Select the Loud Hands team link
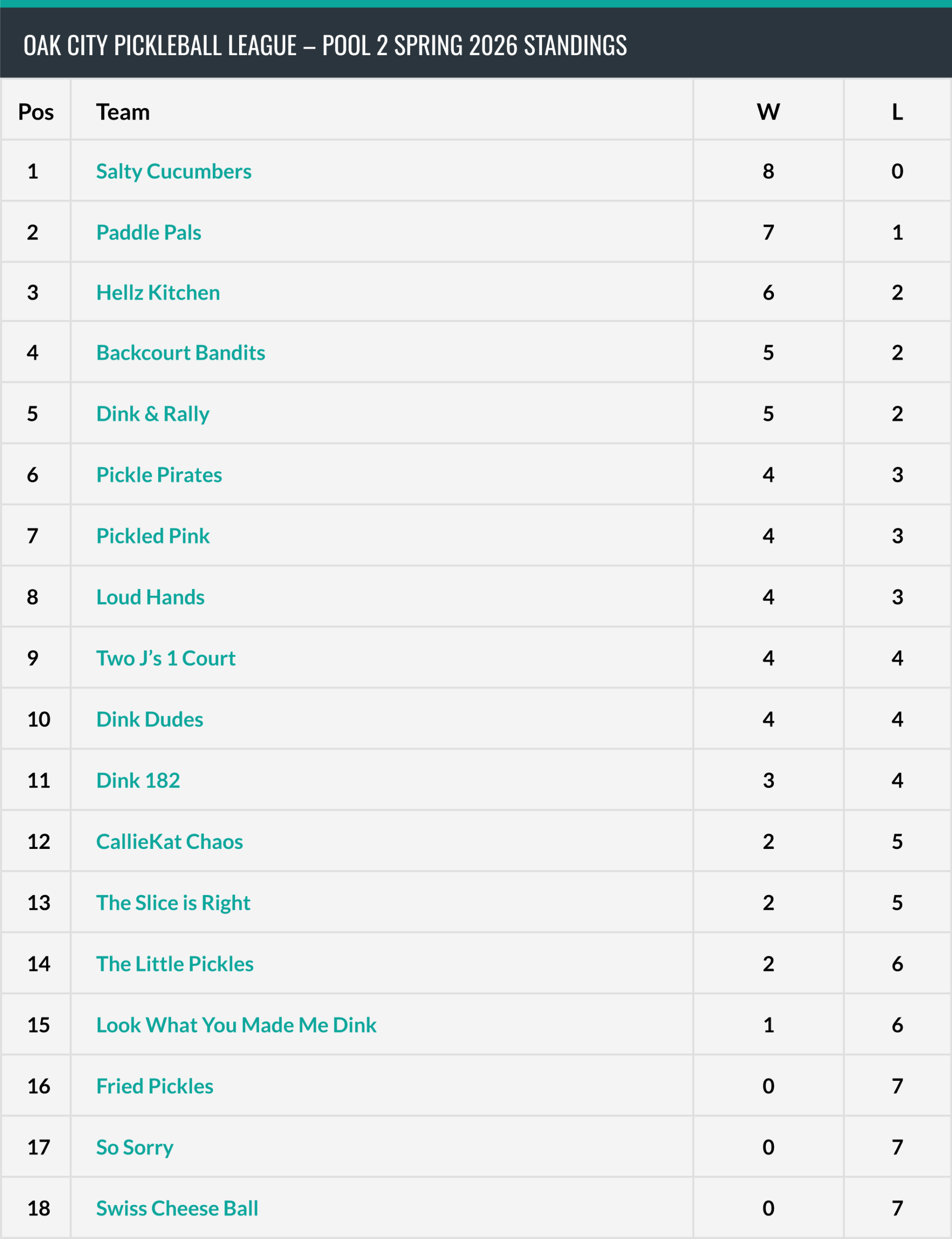The image size is (952, 1239). coord(150,597)
